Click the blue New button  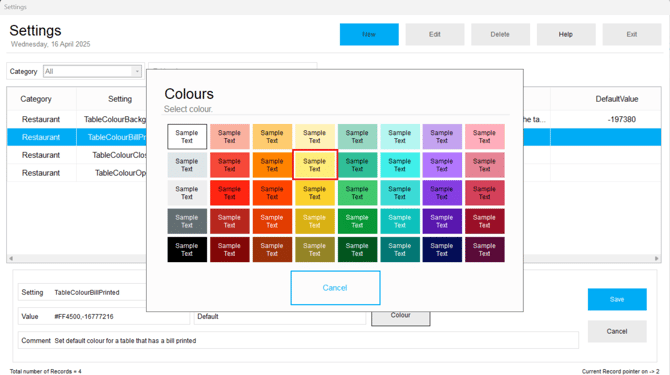click(x=369, y=34)
